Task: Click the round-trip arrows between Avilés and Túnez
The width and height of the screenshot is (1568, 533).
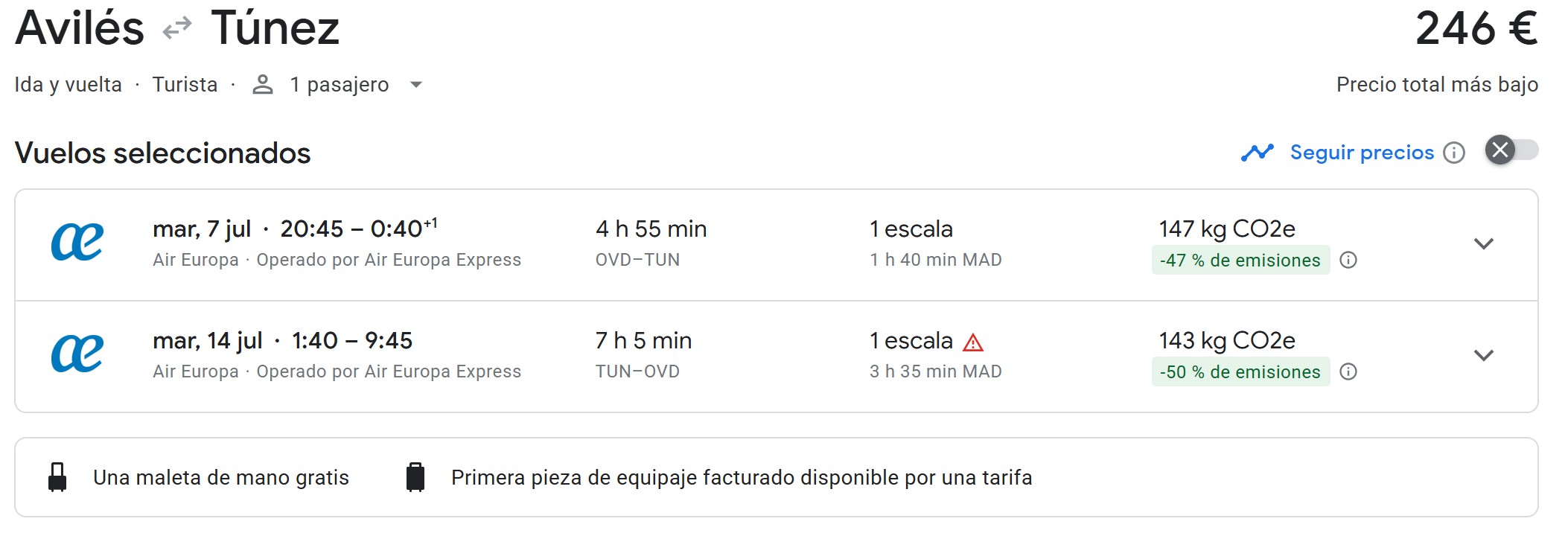Action: click(x=177, y=29)
